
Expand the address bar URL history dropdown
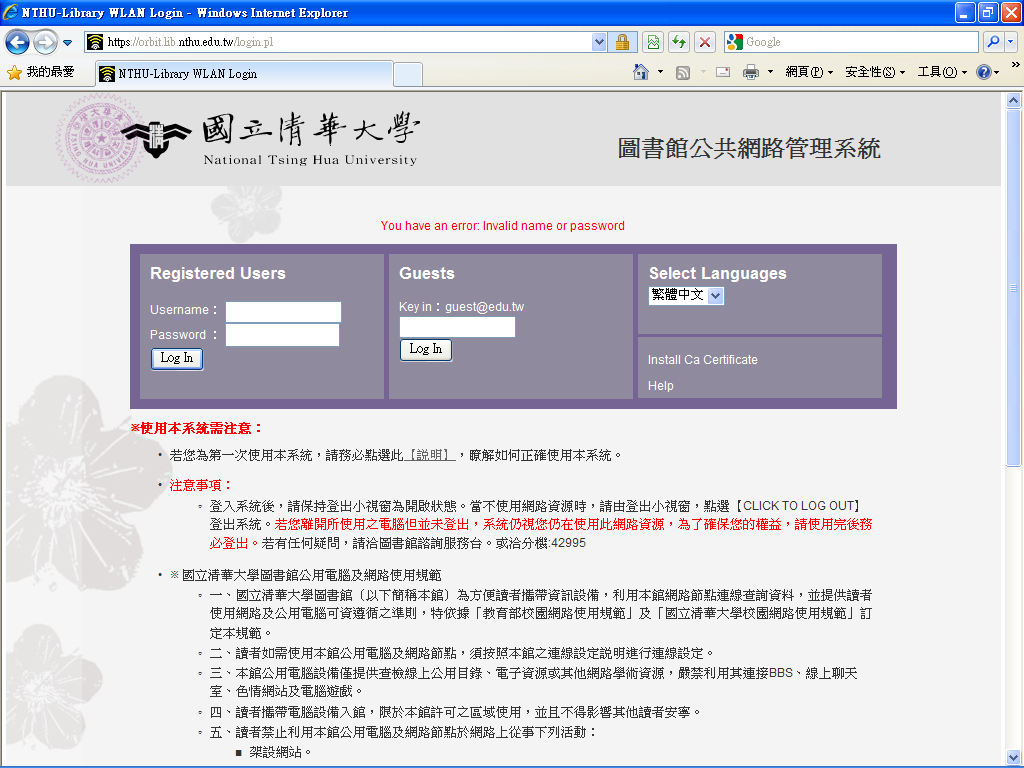(x=599, y=42)
